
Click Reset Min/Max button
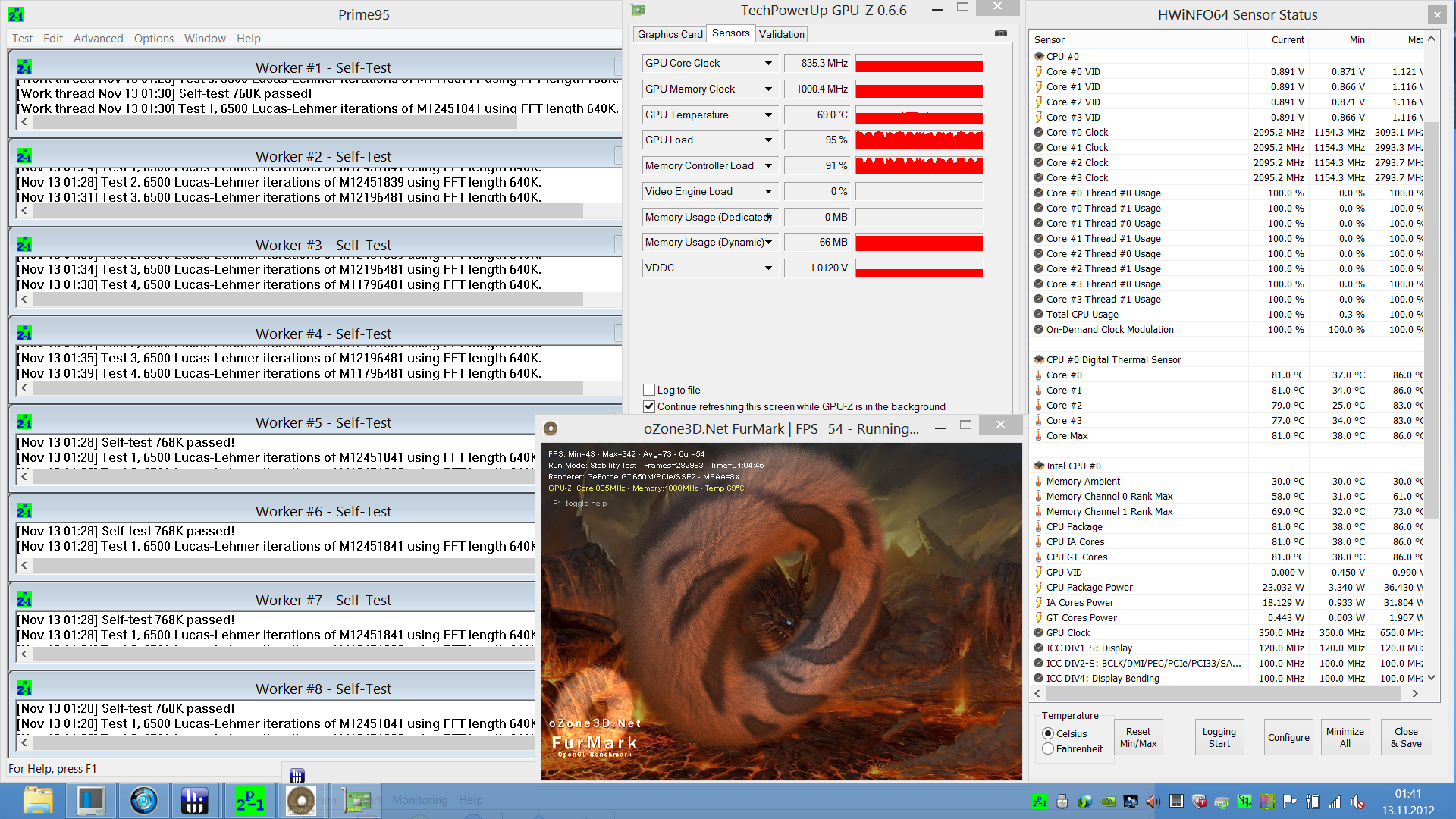pos(1137,737)
